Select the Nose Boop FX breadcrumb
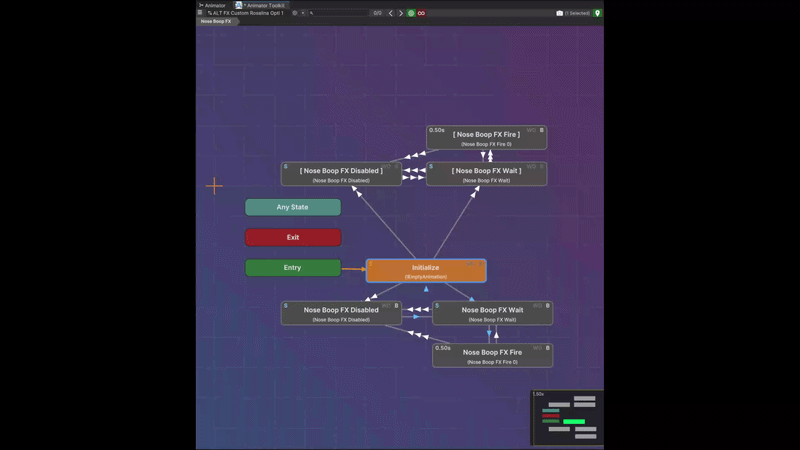This screenshot has height=450, width=800. 216,21
